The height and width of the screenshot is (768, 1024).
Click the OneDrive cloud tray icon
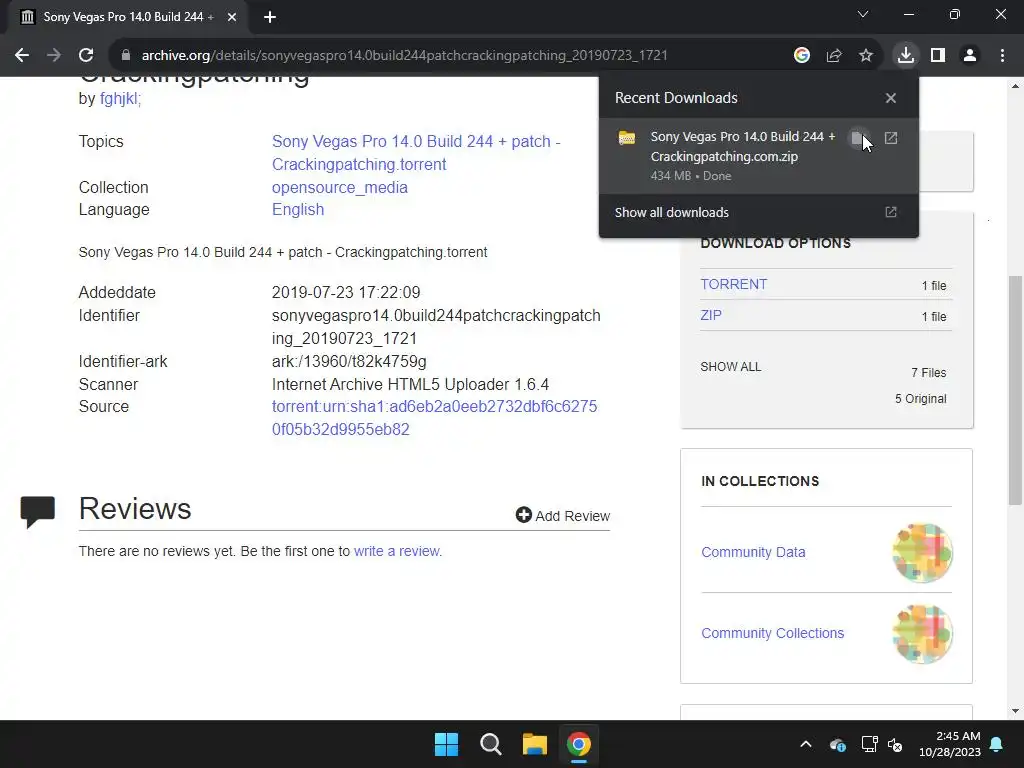click(x=838, y=744)
